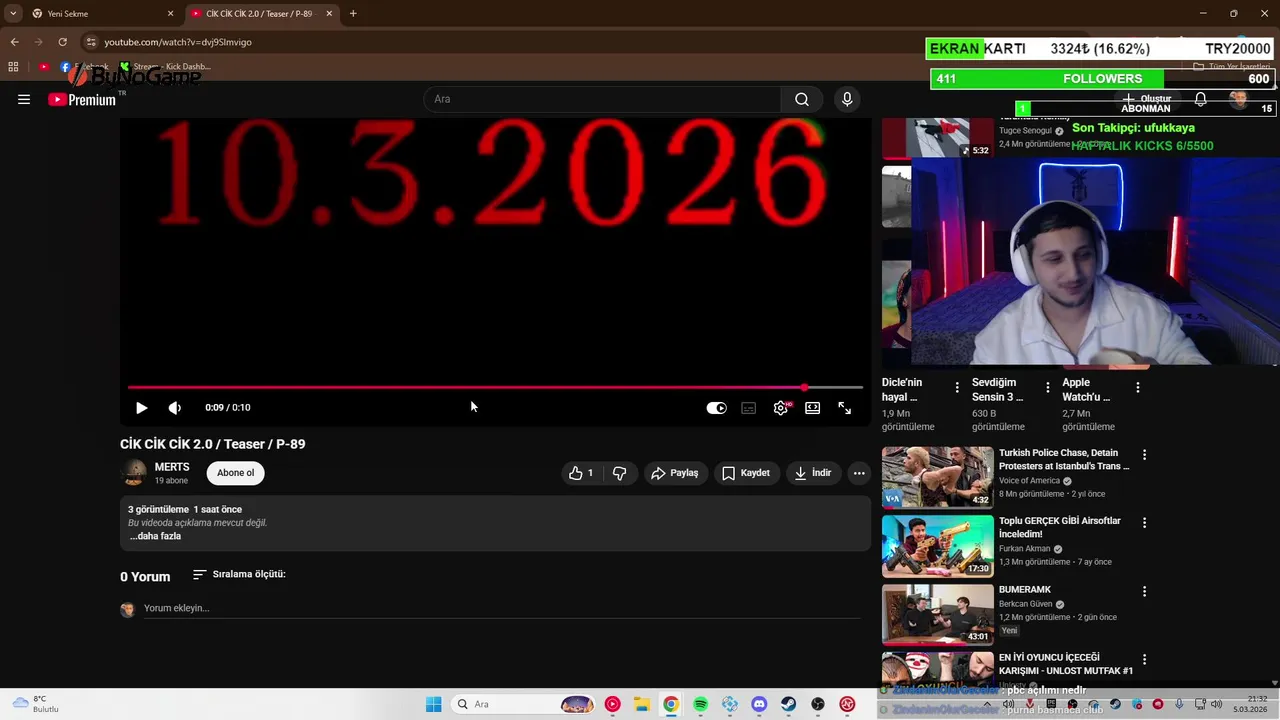The image size is (1280, 720).
Task: View site information icon in address bar
Action: pyautogui.click(x=91, y=42)
